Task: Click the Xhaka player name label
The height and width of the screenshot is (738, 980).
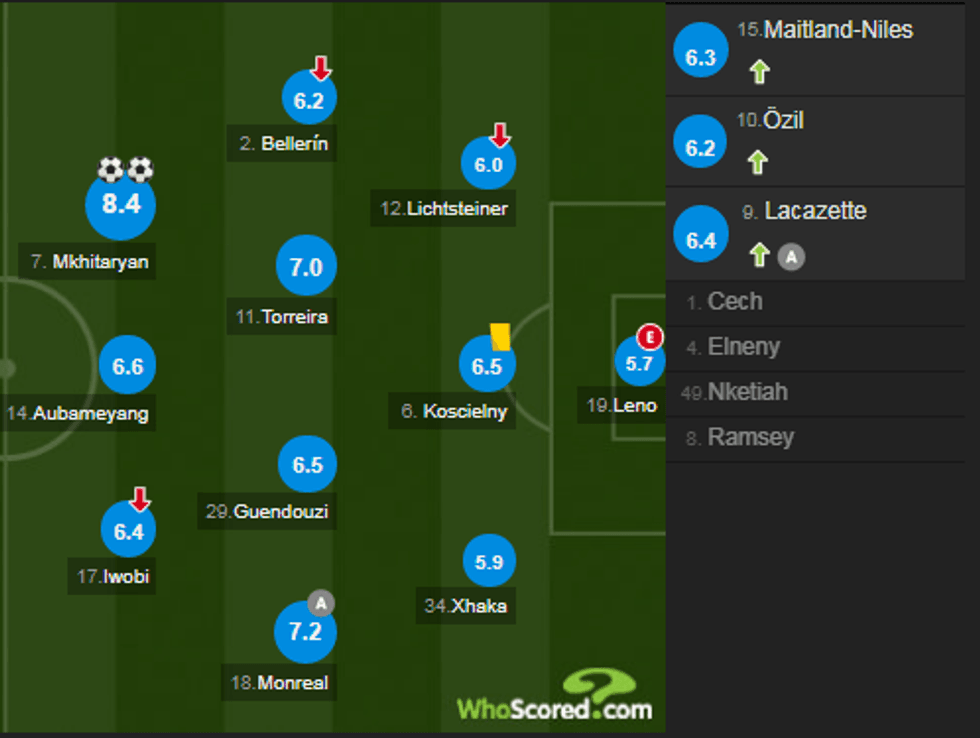Action: point(469,605)
